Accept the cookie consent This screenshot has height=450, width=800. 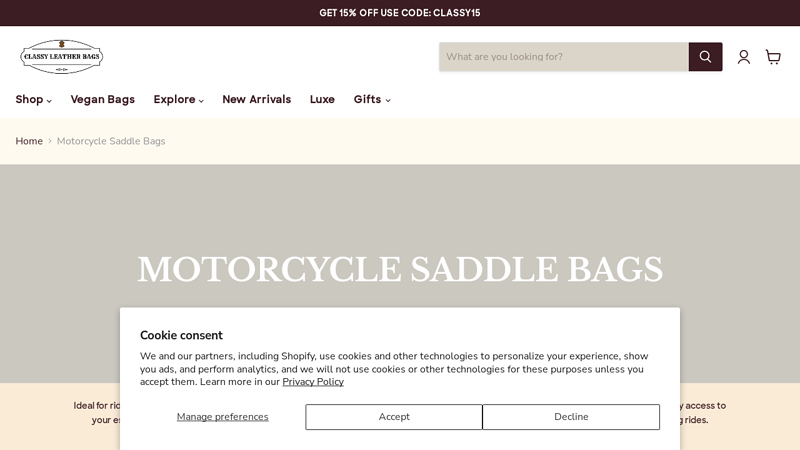click(394, 417)
